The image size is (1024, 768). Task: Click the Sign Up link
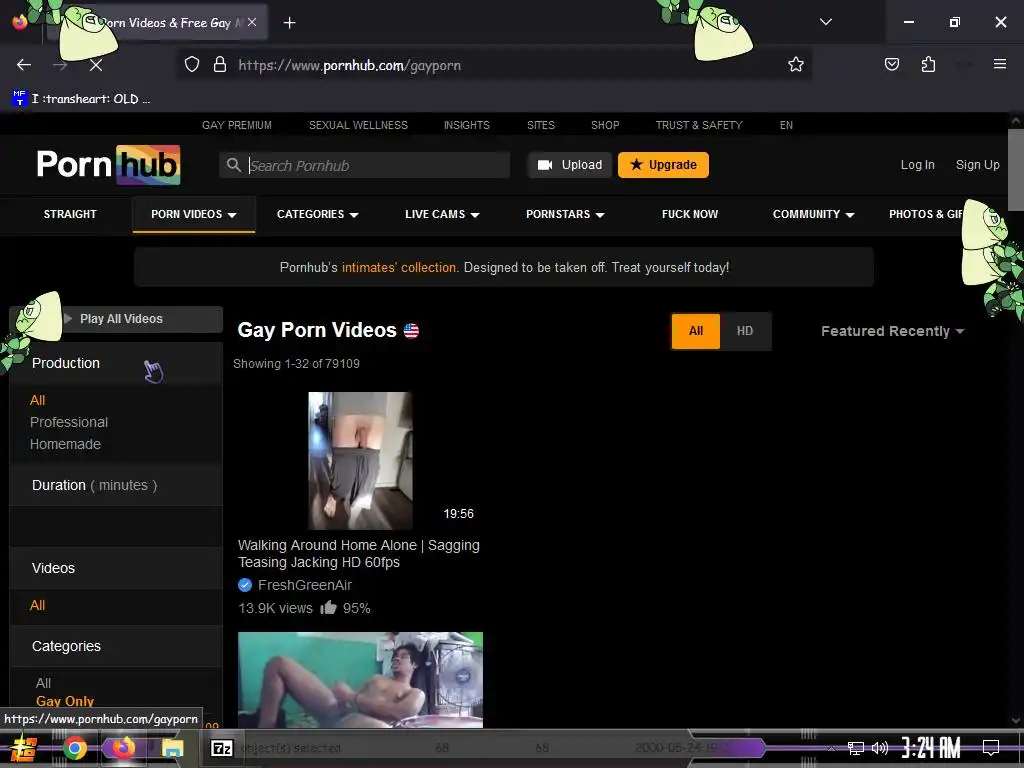[x=977, y=165]
